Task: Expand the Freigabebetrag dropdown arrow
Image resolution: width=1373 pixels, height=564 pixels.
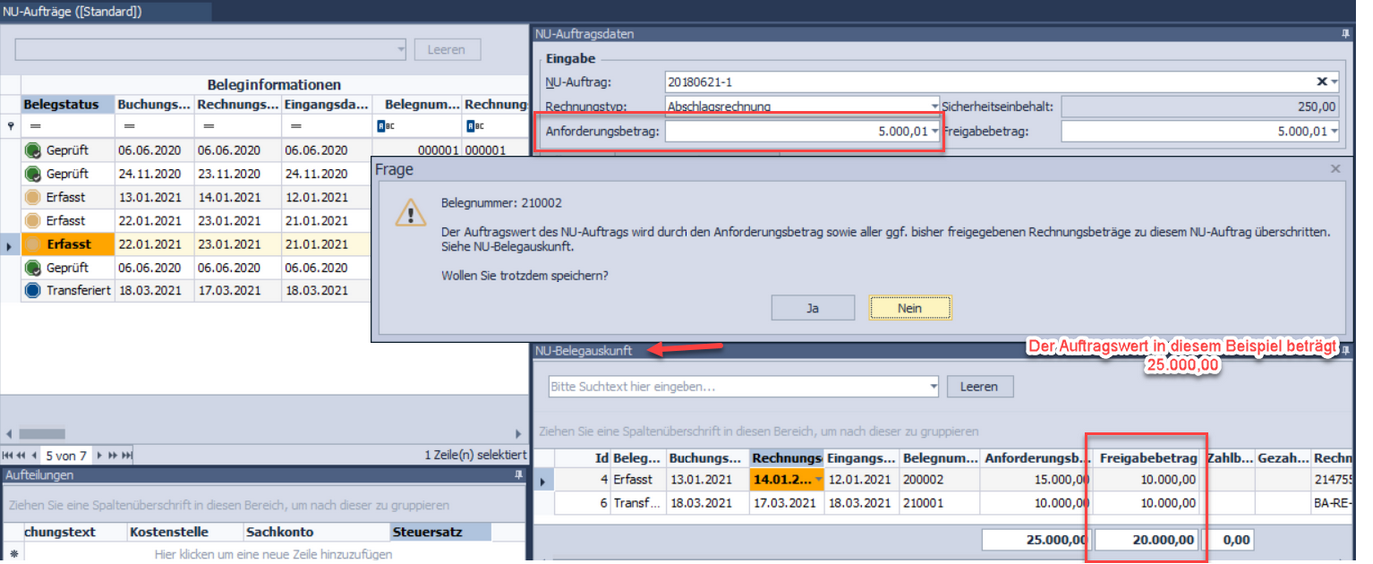Action: click(x=1334, y=132)
